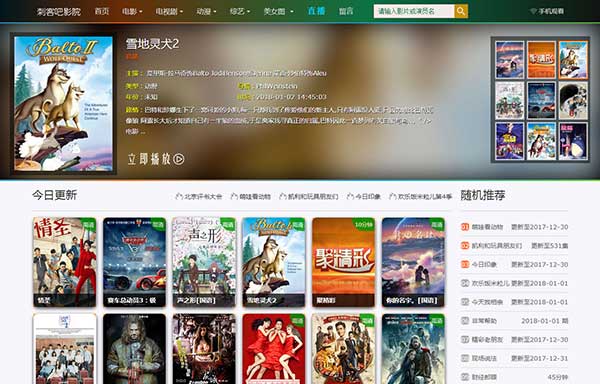Select the highlighted Balto II thumbnail in banner grid
The width and height of the screenshot is (600, 384).
[573, 60]
